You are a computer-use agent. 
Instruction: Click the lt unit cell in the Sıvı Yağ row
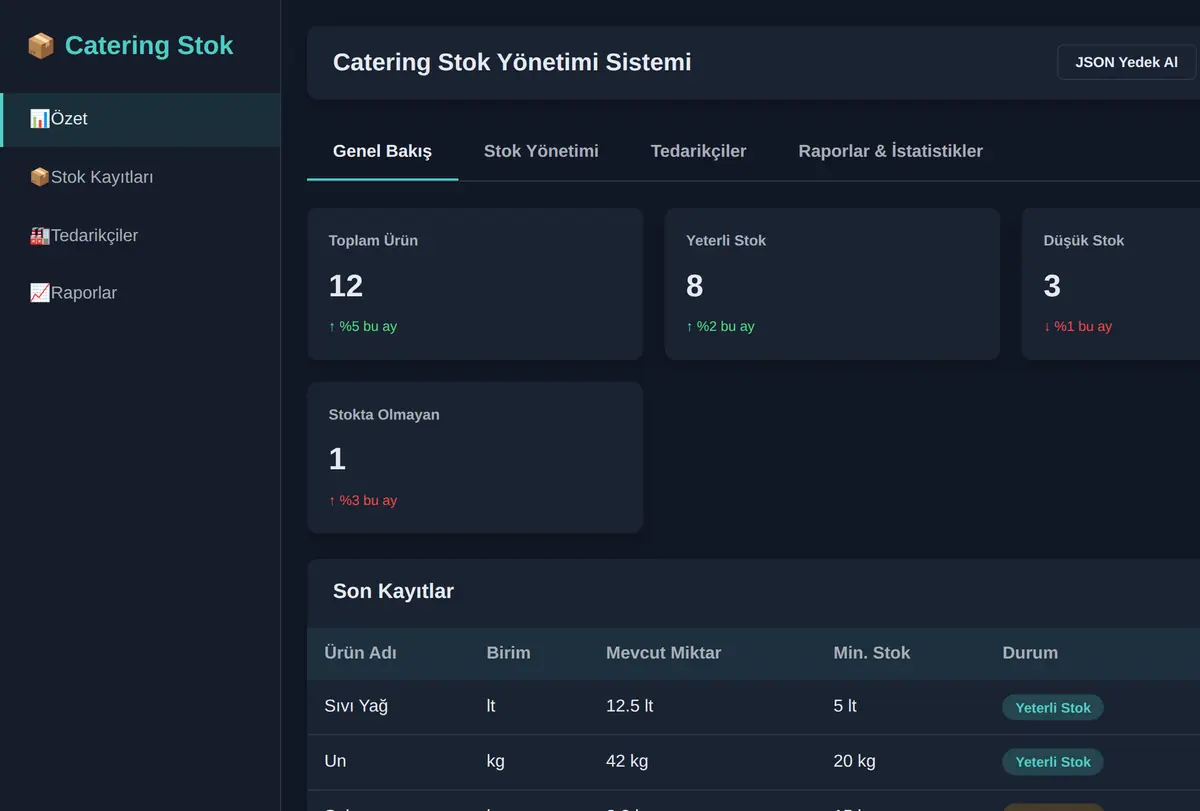491,706
